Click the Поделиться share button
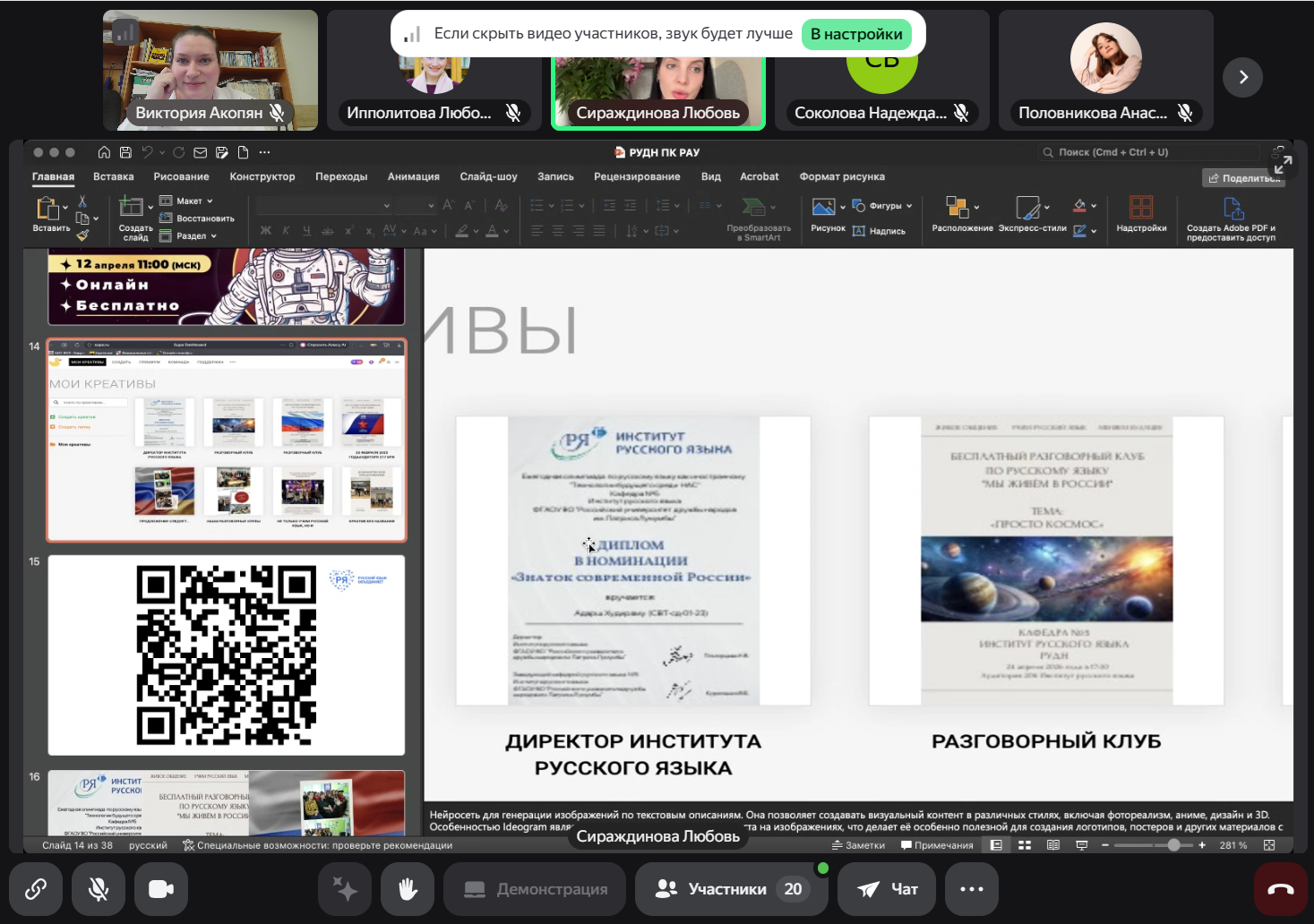Viewport: 1314px width, 924px height. pyautogui.click(x=1243, y=178)
